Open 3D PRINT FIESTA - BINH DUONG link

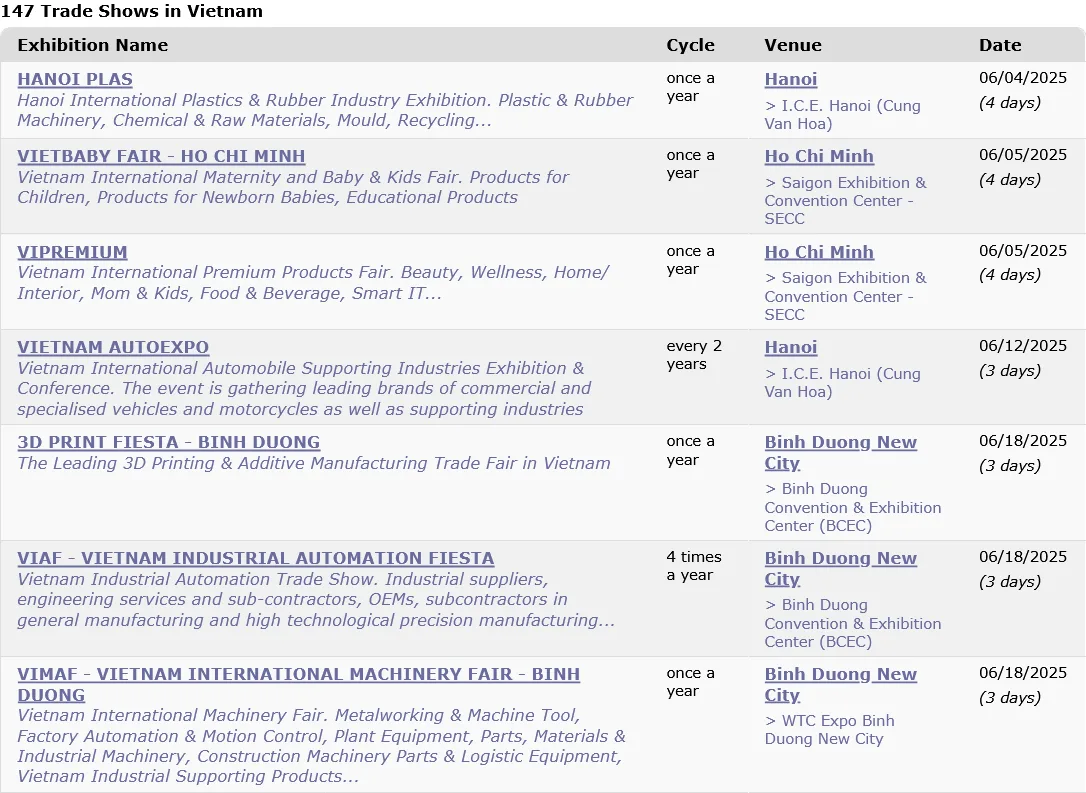[x=168, y=443]
